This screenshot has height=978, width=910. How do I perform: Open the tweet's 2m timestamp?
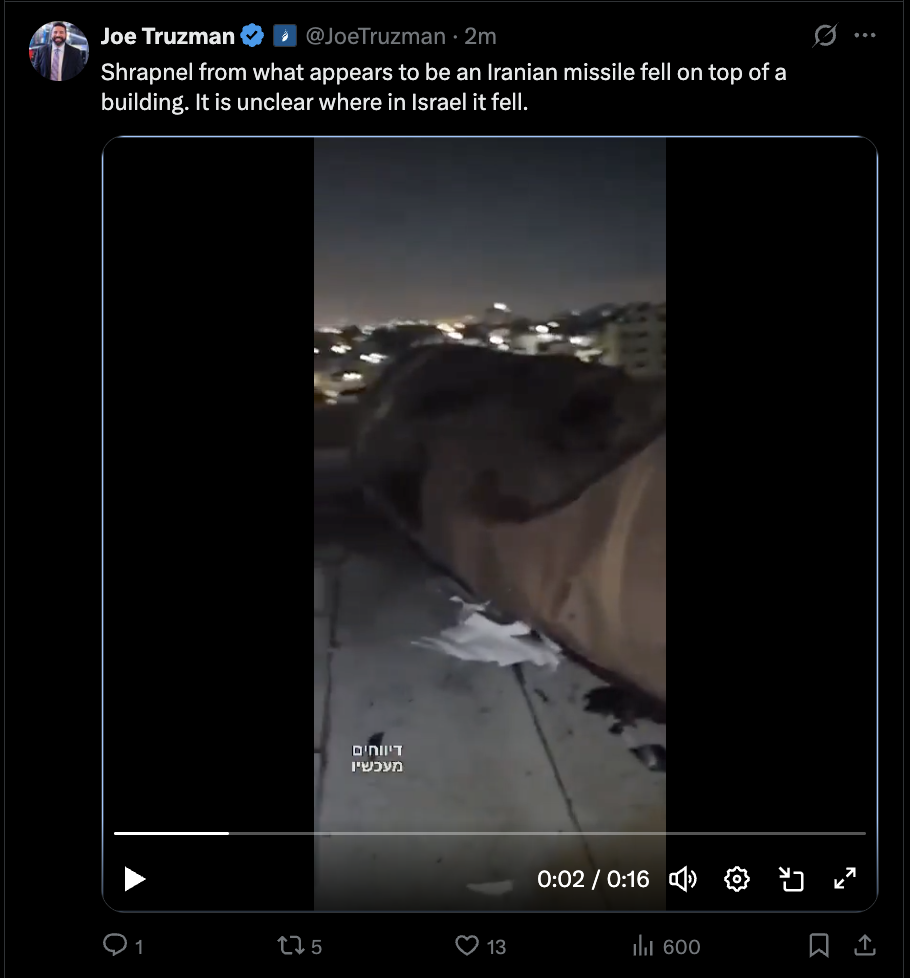tap(480, 36)
